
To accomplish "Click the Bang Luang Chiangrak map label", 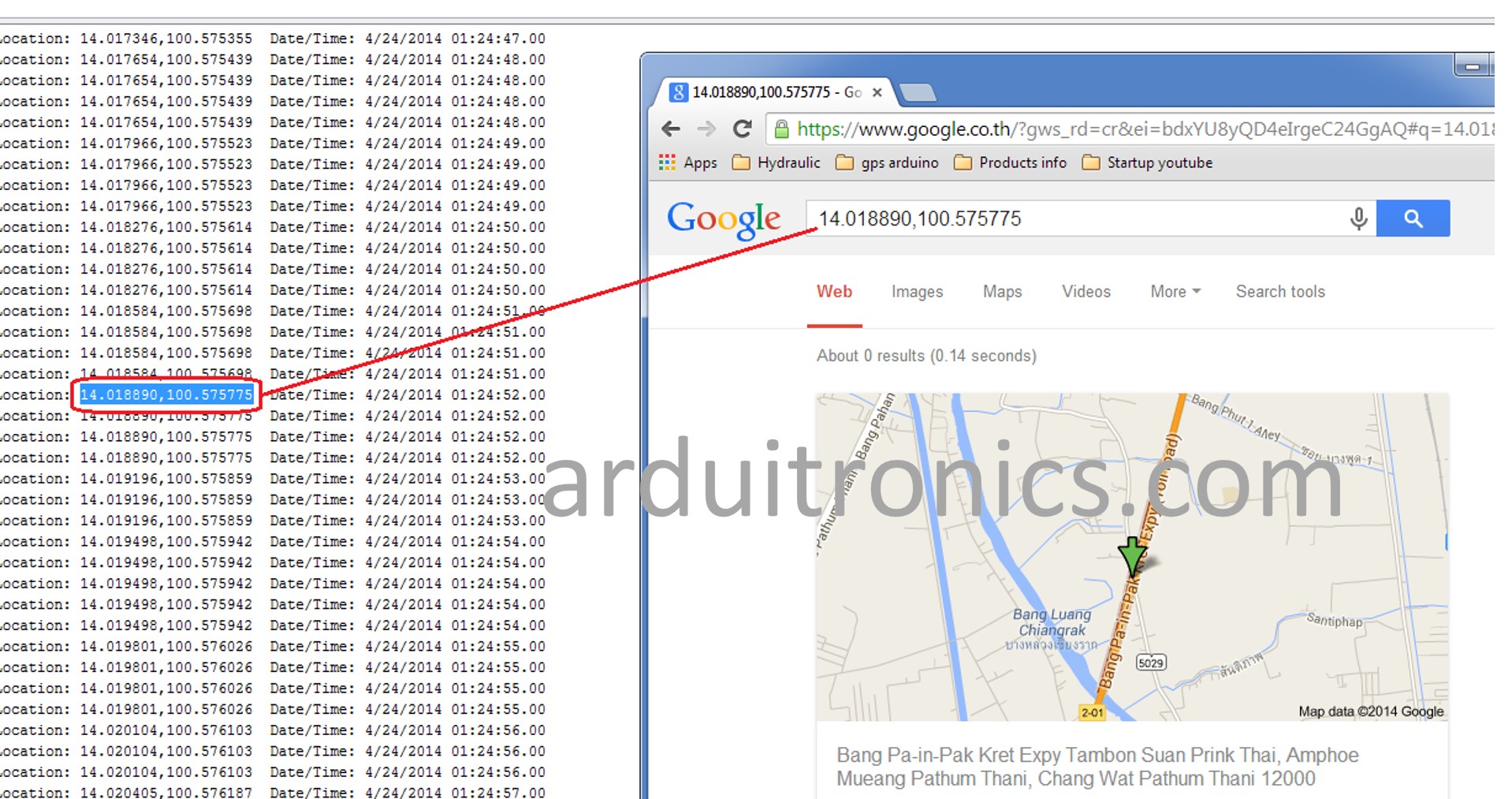I will pyautogui.click(x=1052, y=622).
